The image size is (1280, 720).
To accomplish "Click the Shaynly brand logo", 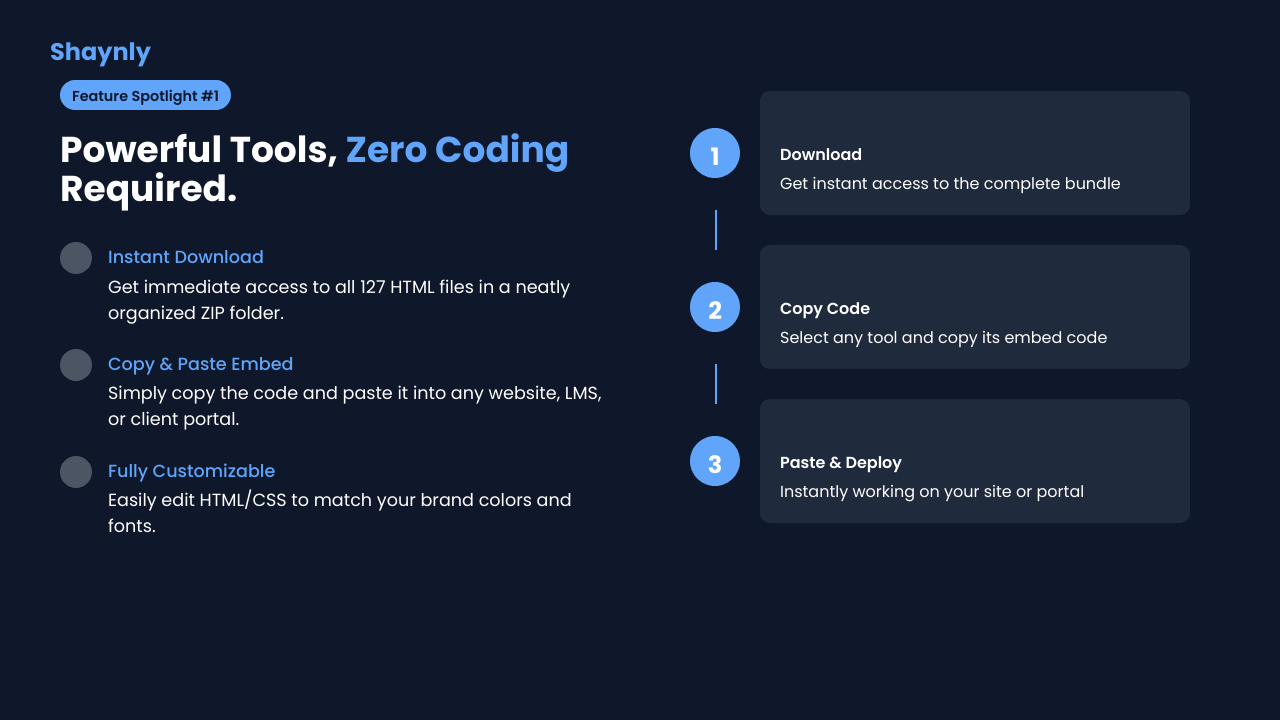I will coord(100,52).
